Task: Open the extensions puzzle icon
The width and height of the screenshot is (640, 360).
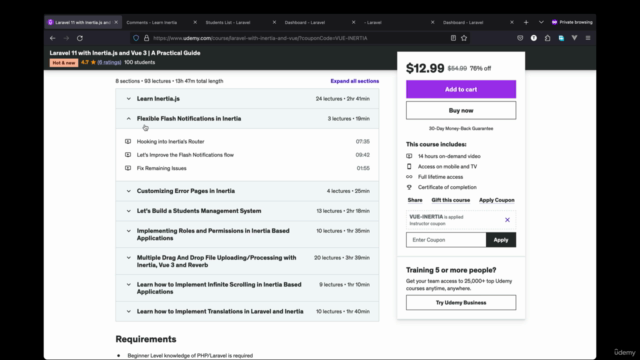Action: tap(547, 38)
